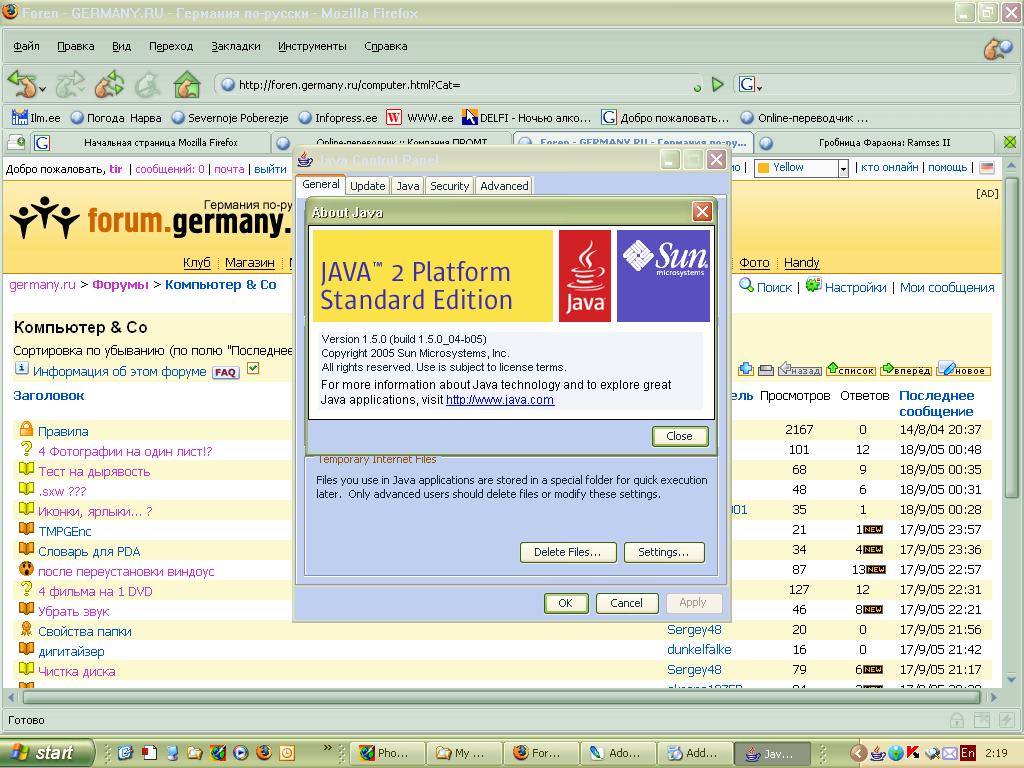Click the 'кто онлайн' link
Viewport: 1024px width, 768px height.
click(x=889, y=167)
